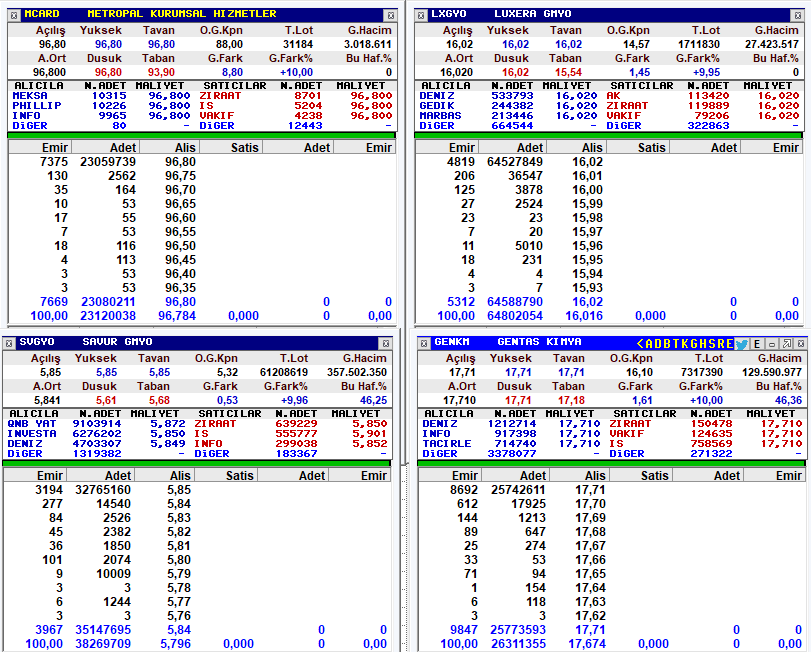
Task: Click total quantity 64527849 in LXGYO depth
Action: tap(515, 162)
